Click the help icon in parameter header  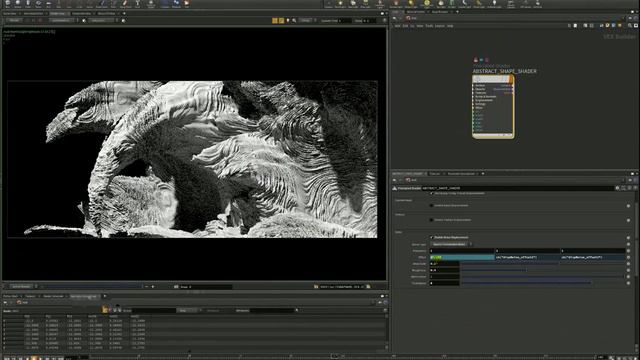point(635,188)
